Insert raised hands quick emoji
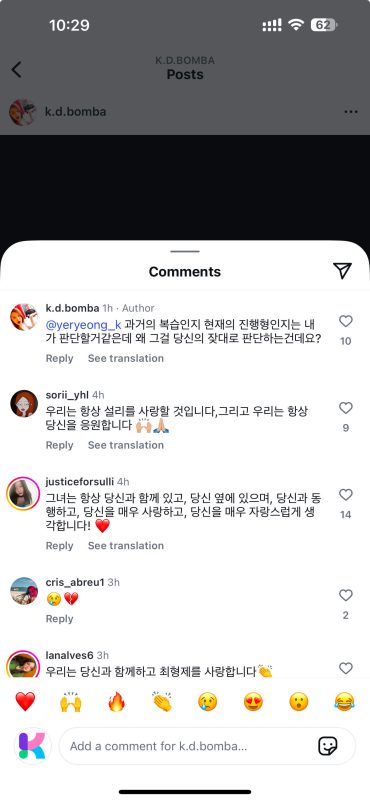The image size is (370, 801). (71, 701)
